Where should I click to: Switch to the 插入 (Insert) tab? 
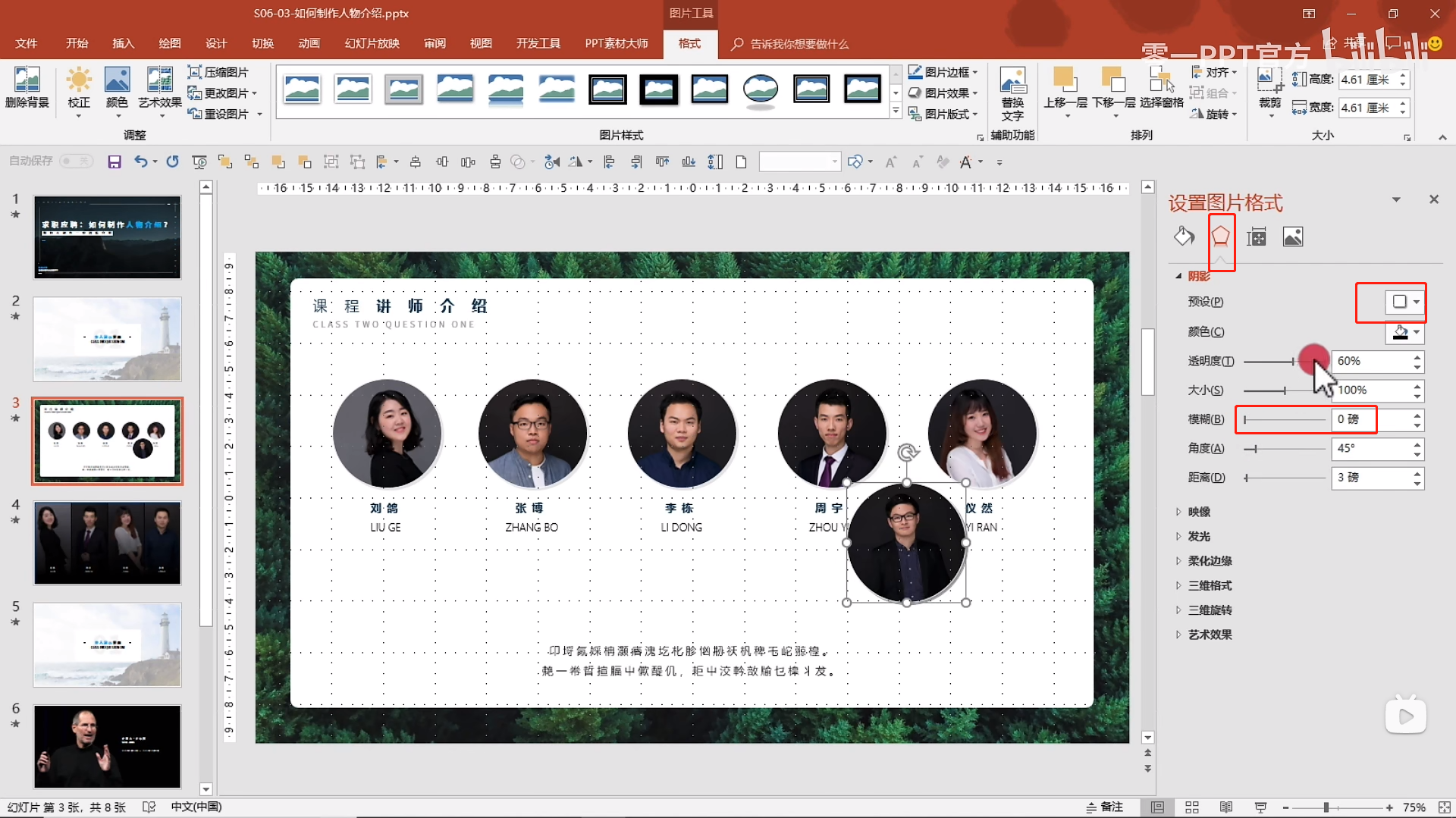pos(124,43)
